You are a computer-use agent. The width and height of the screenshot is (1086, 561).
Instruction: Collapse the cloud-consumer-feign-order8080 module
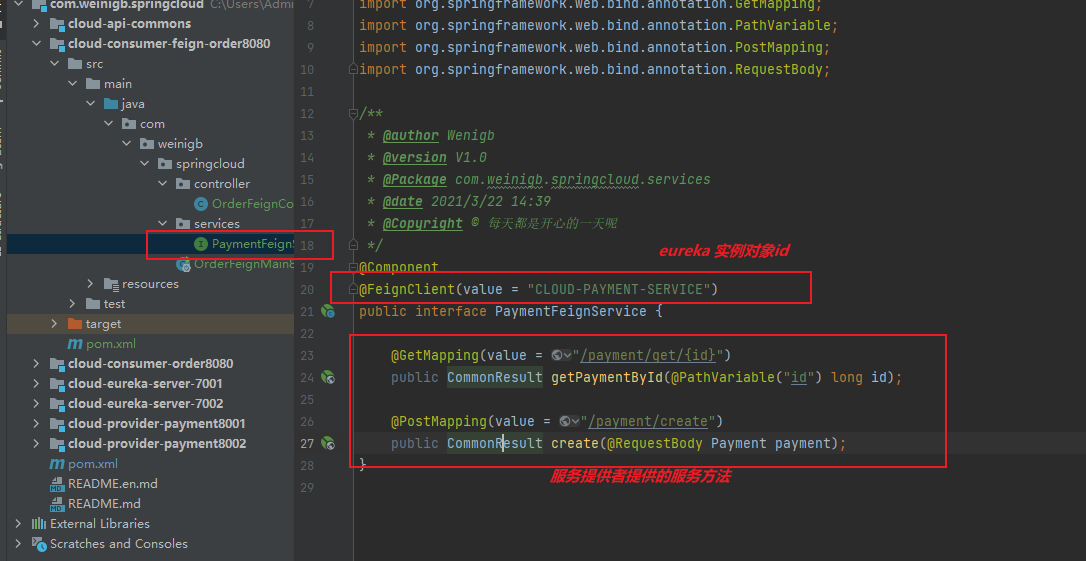click(x=37, y=44)
